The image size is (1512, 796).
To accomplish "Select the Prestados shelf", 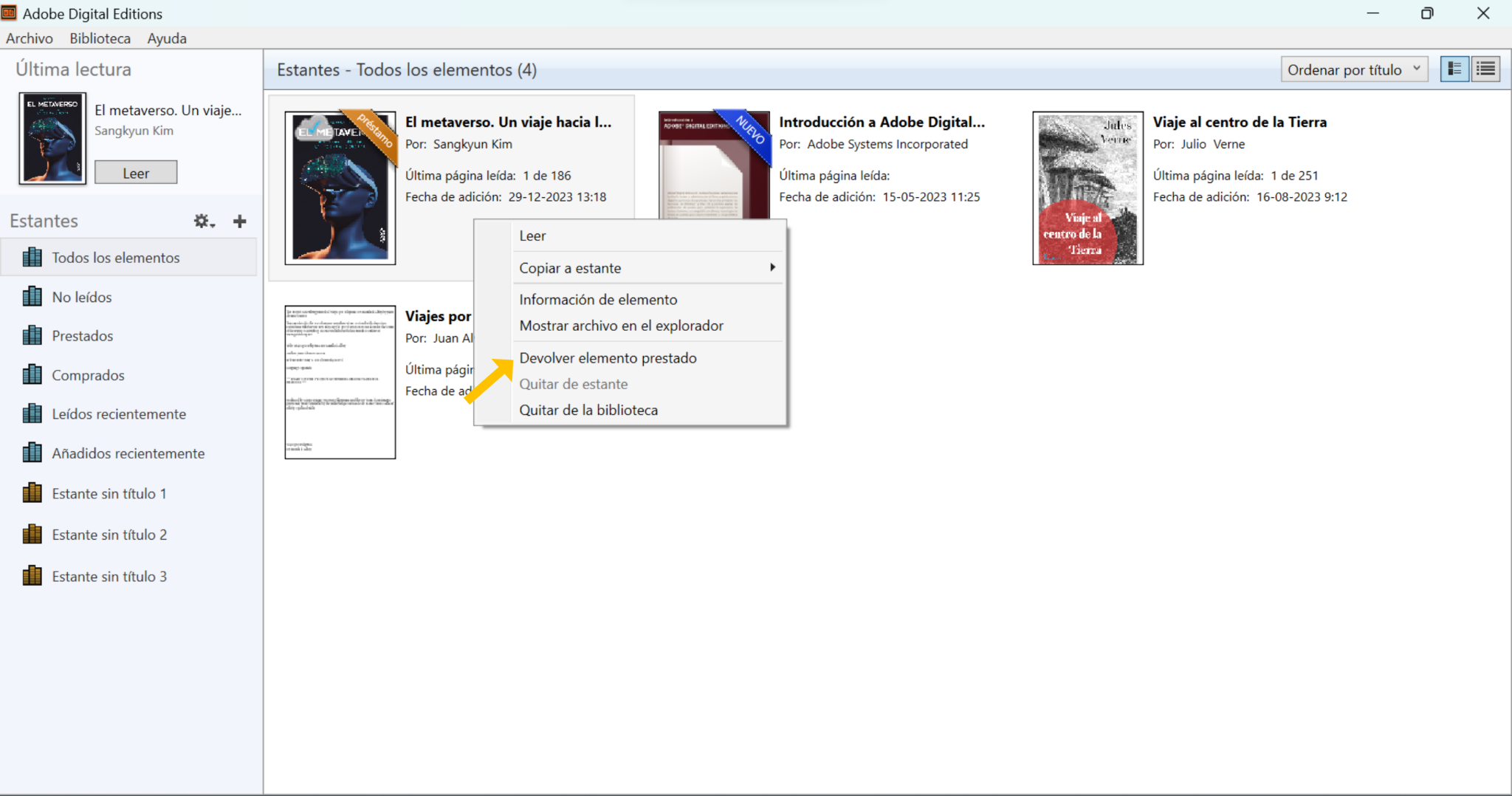I will coord(129,335).
